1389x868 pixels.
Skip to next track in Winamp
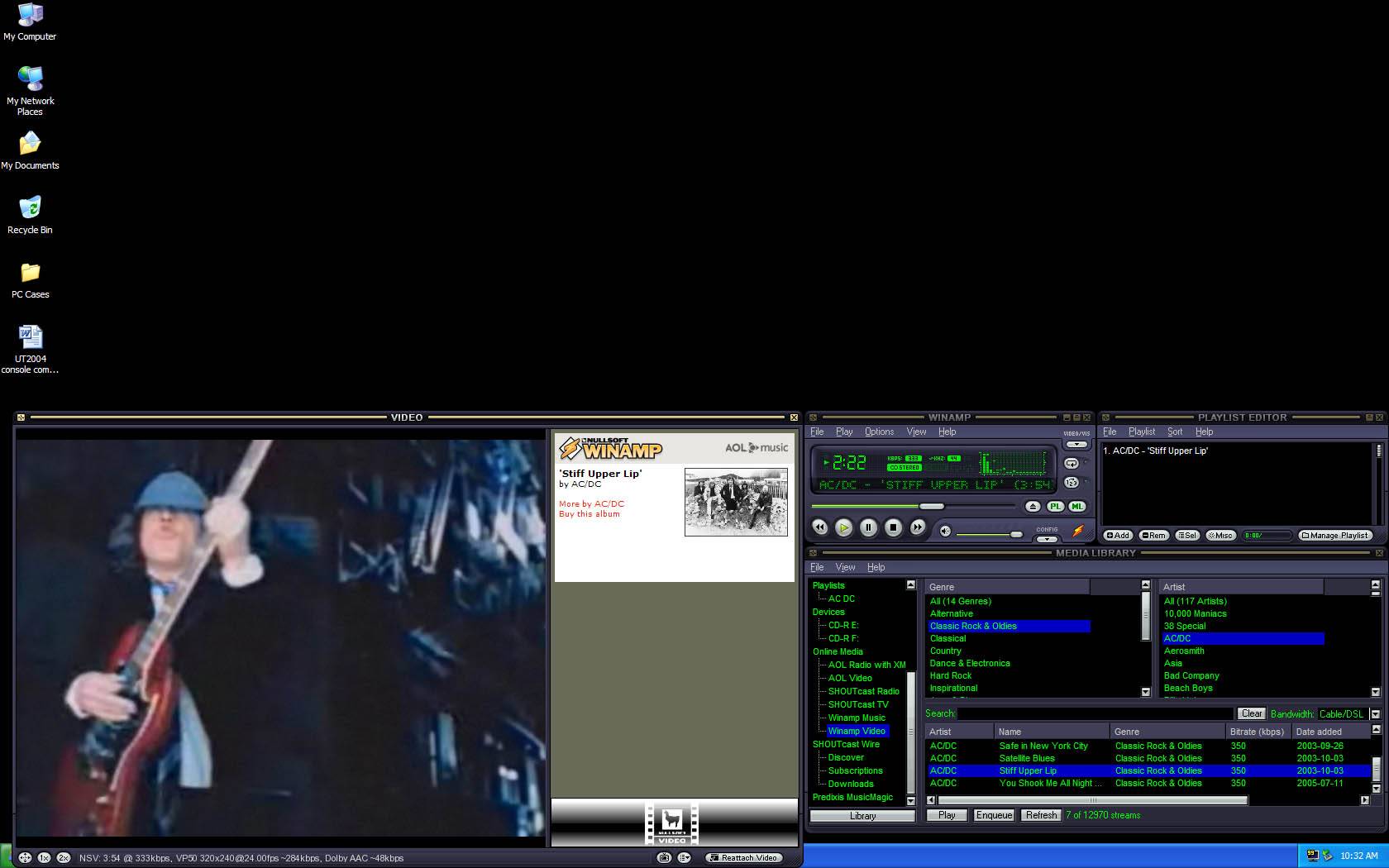918,527
